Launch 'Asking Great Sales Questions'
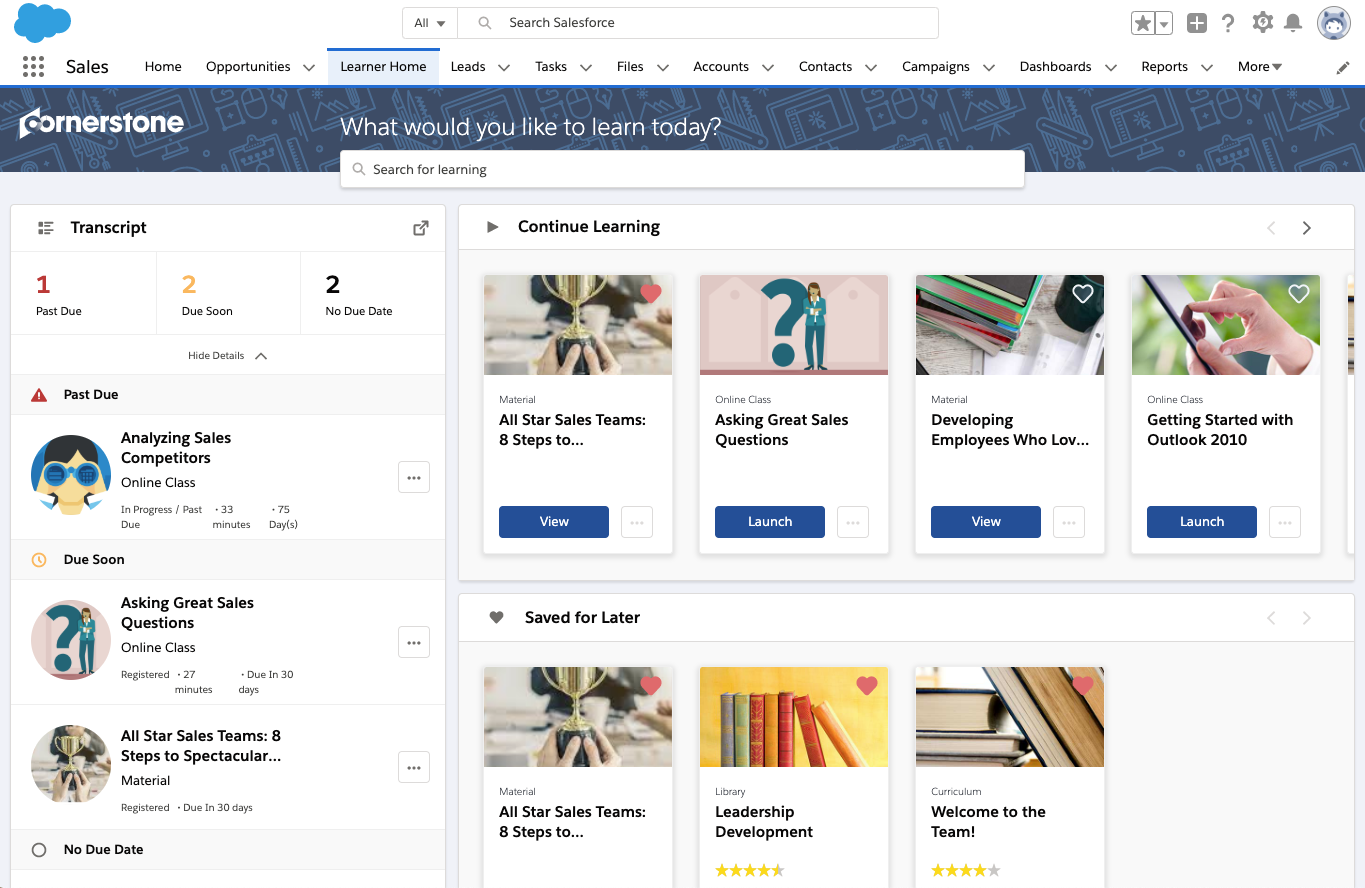Viewport: 1365px width, 888px height. [x=769, y=521]
